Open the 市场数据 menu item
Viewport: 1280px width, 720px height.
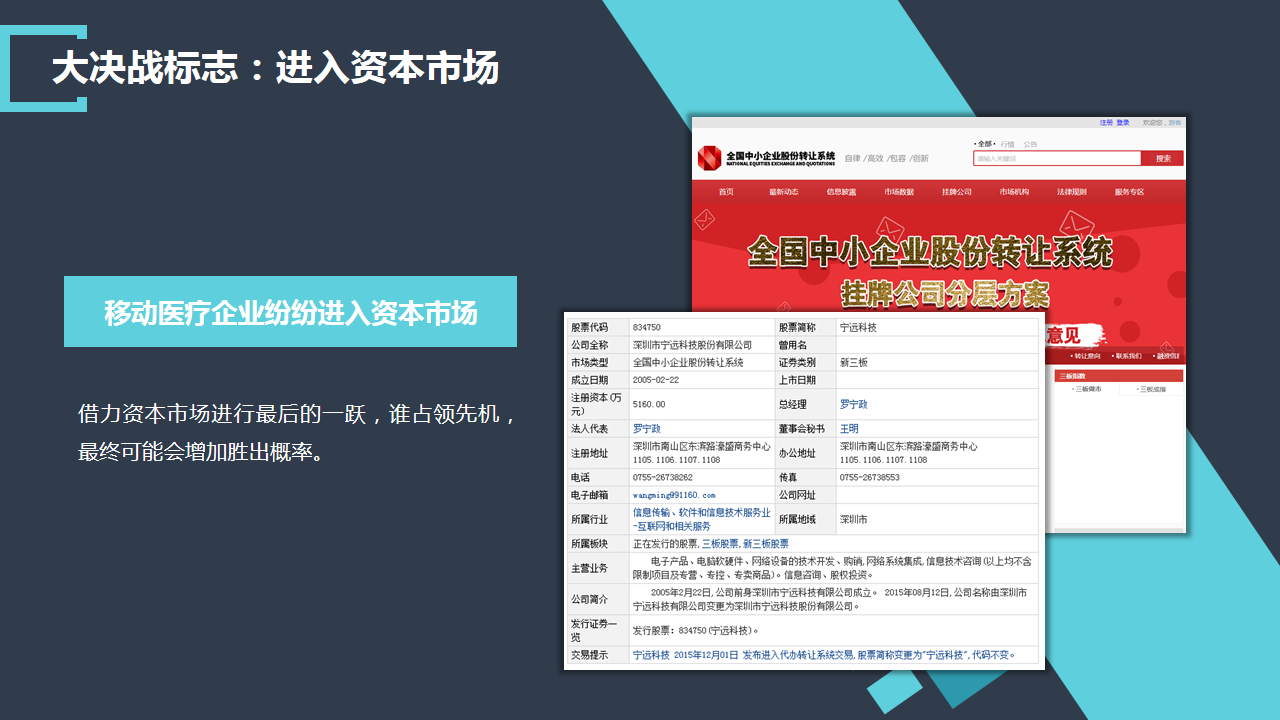pyautogui.click(x=899, y=192)
